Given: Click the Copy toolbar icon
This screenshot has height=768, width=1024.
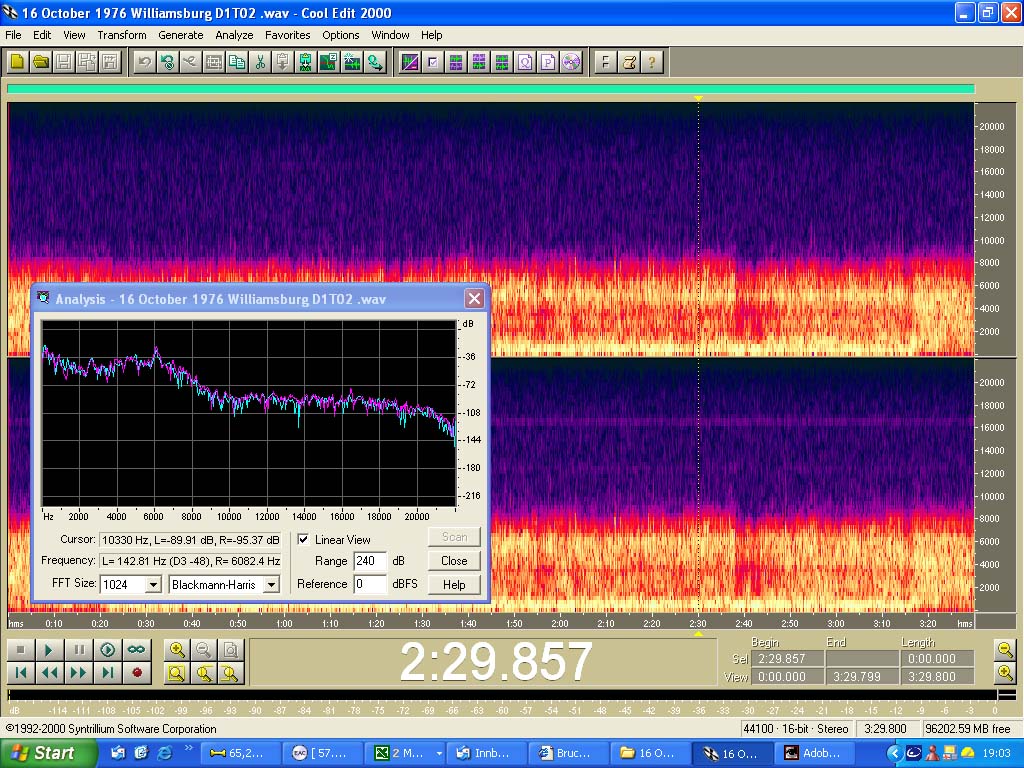Looking at the screenshot, I should [x=237, y=62].
